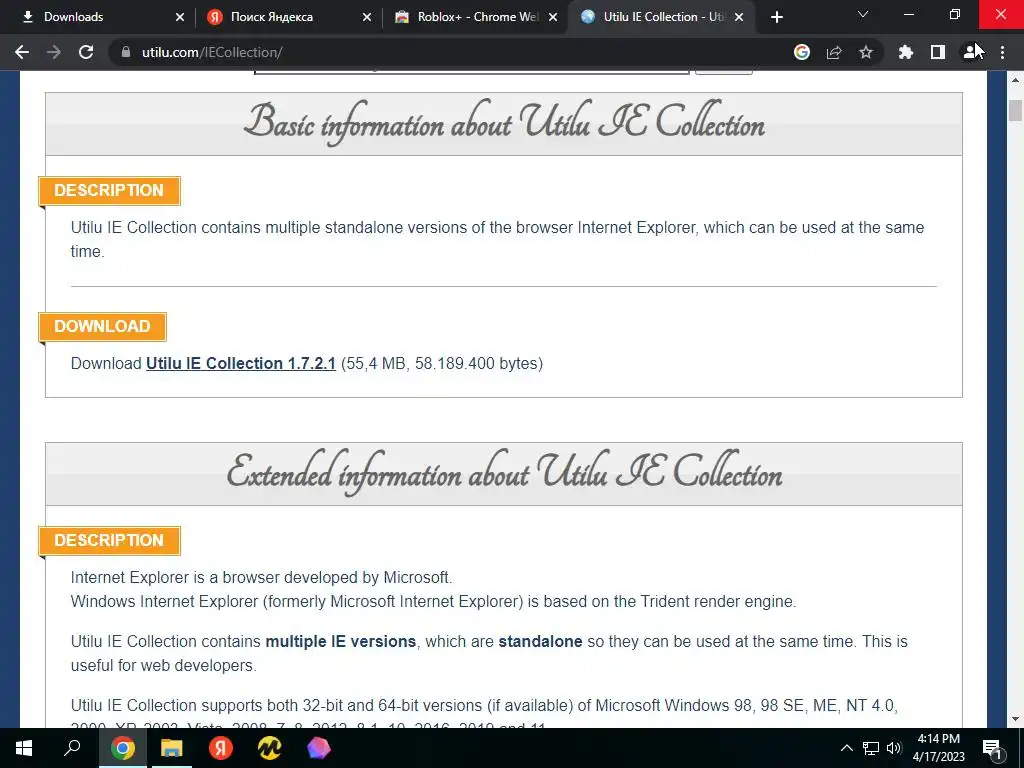The height and width of the screenshot is (768, 1024).
Task: View site security lock information
Action: [125, 52]
